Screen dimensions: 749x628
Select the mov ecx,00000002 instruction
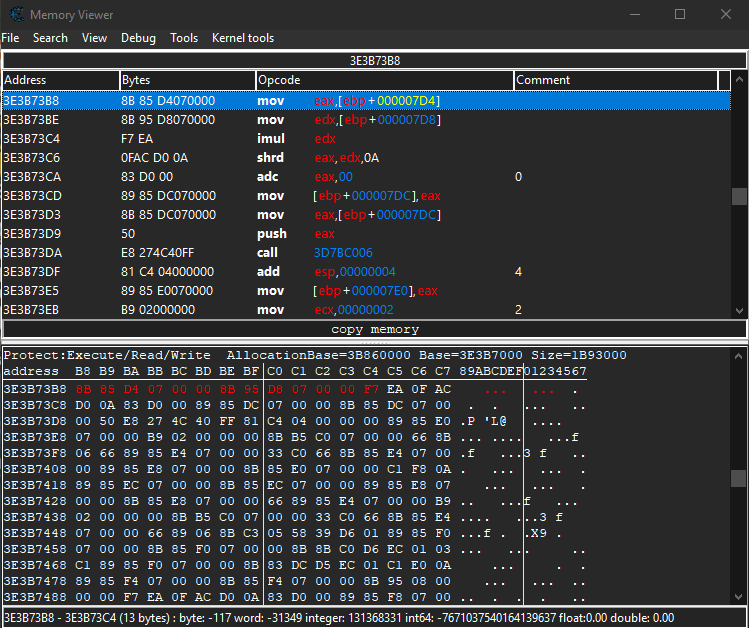[366, 310]
